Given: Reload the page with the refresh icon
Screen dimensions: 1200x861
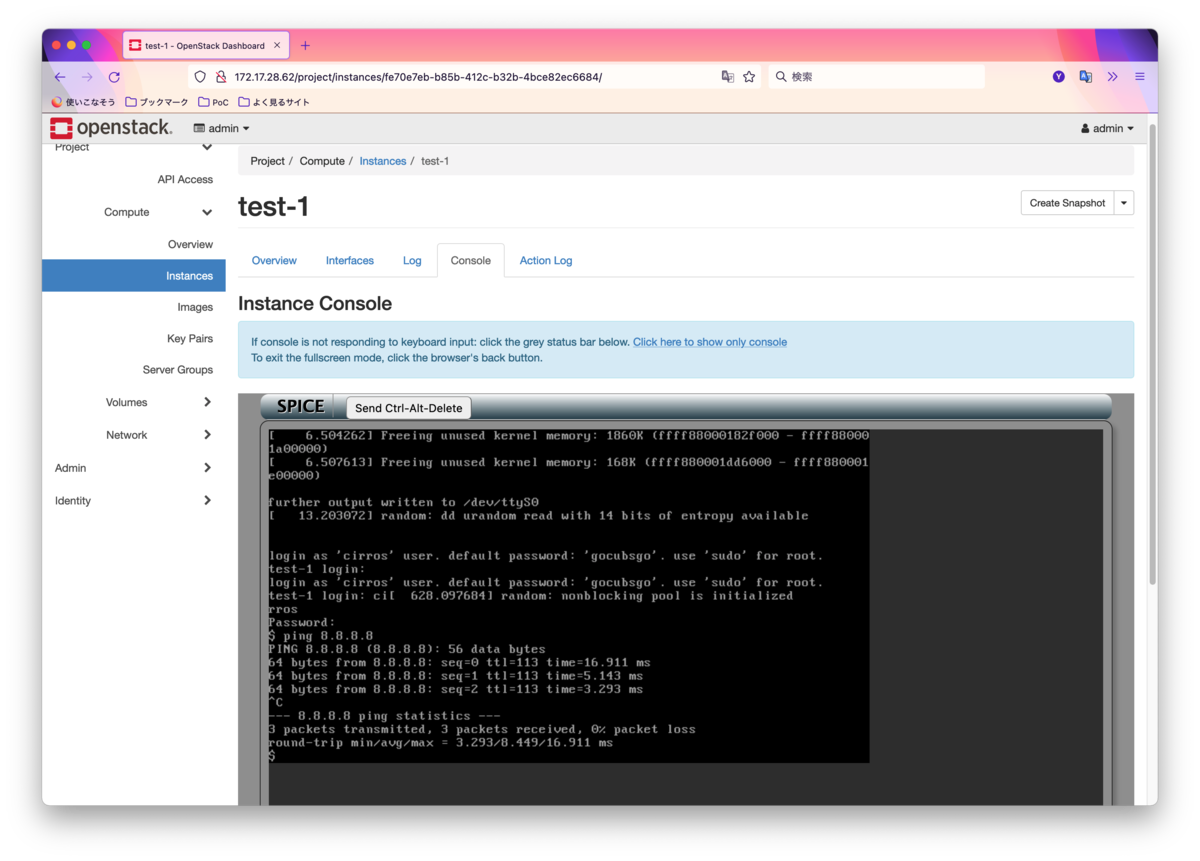Looking at the screenshot, I should 114,77.
